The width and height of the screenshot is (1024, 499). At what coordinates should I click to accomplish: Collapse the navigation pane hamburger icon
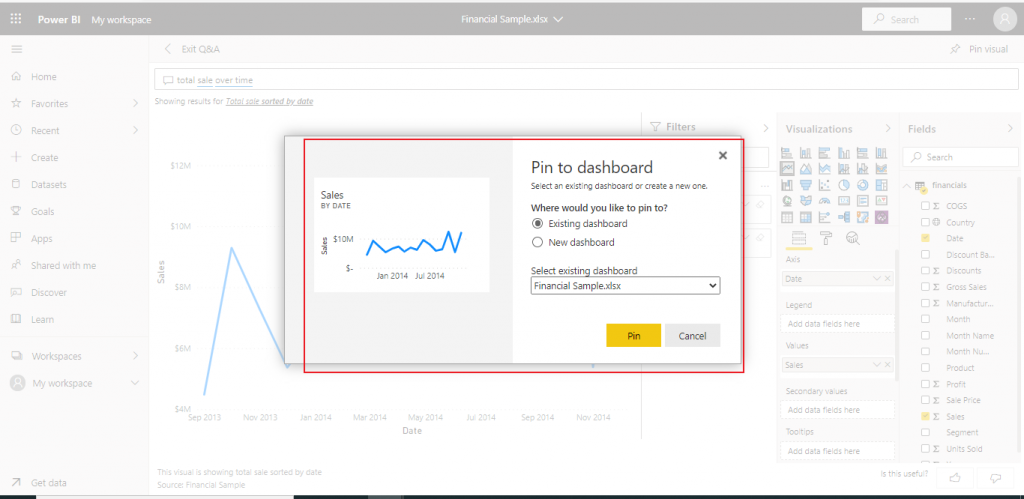coord(17,49)
